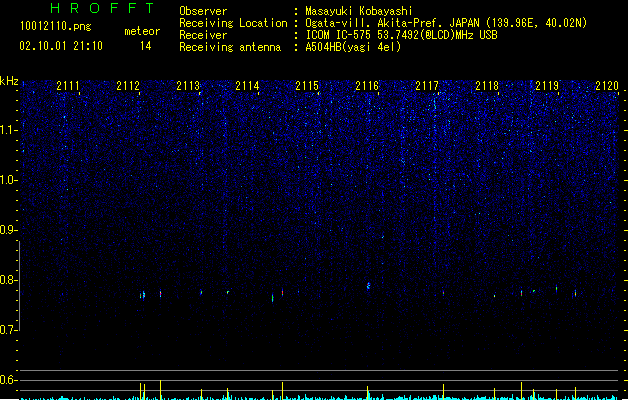The height and width of the screenshot is (400, 629).
Task: Click time marker 2118
Action: (487, 86)
